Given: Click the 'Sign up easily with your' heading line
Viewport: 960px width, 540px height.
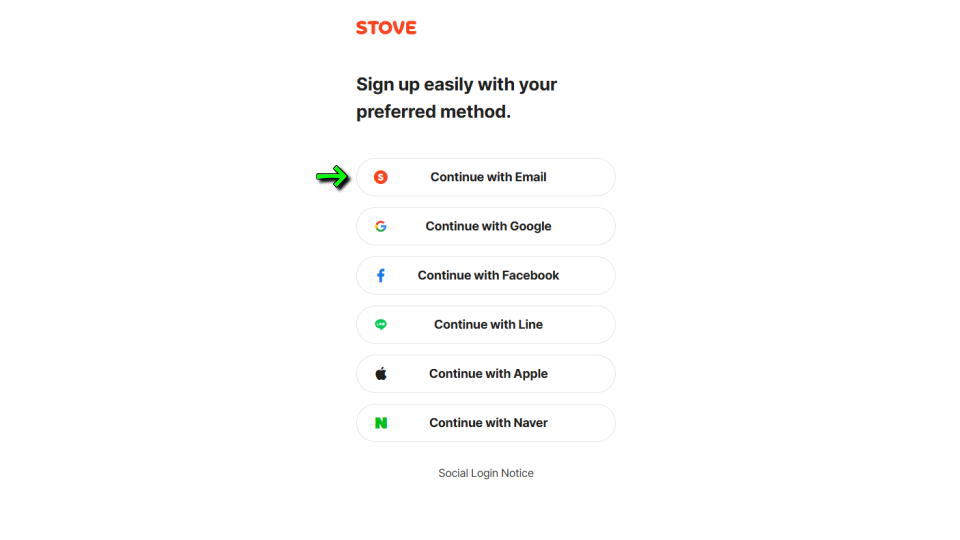Looking at the screenshot, I should [x=456, y=84].
